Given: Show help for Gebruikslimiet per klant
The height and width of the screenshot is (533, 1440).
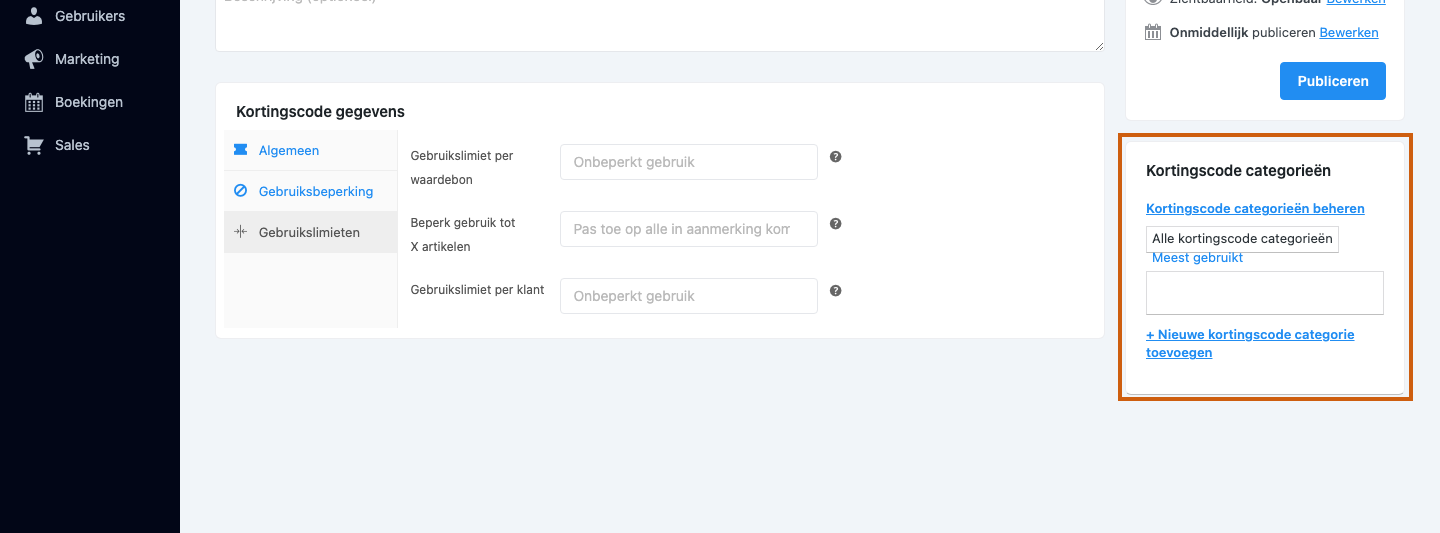Looking at the screenshot, I should 836,291.
